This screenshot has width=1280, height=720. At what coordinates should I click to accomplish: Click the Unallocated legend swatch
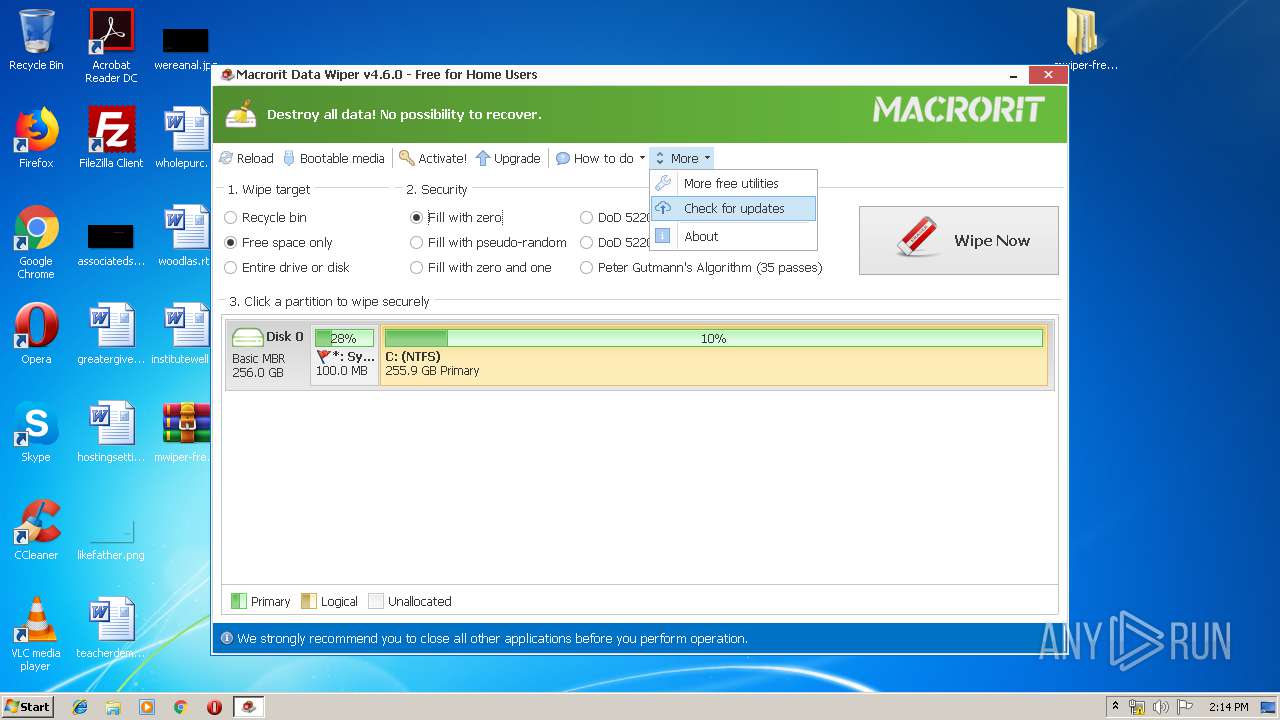375,601
